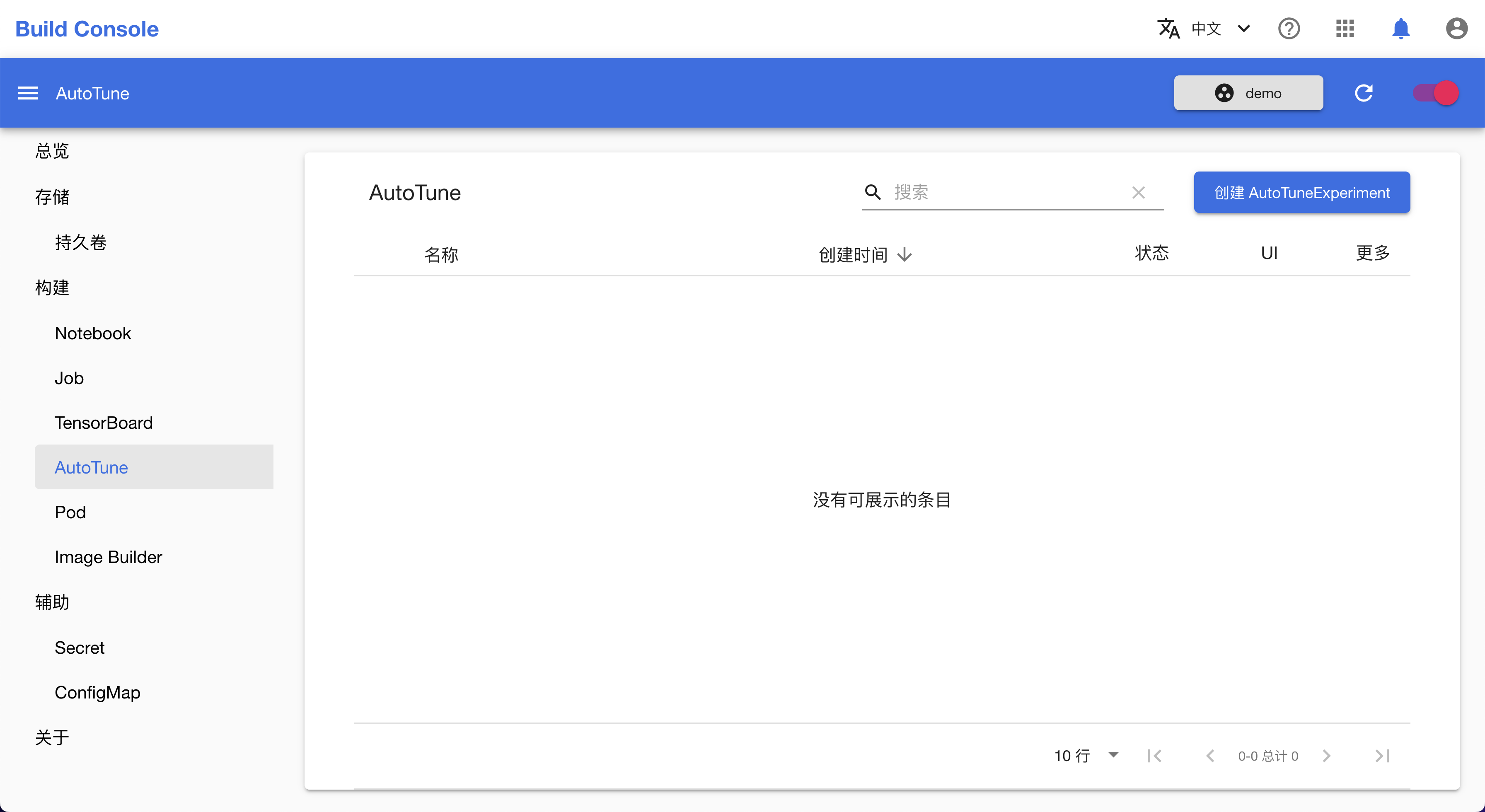The width and height of the screenshot is (1485, 812).
Task: Open Job in the sidebar
Action: coord(69,378)
